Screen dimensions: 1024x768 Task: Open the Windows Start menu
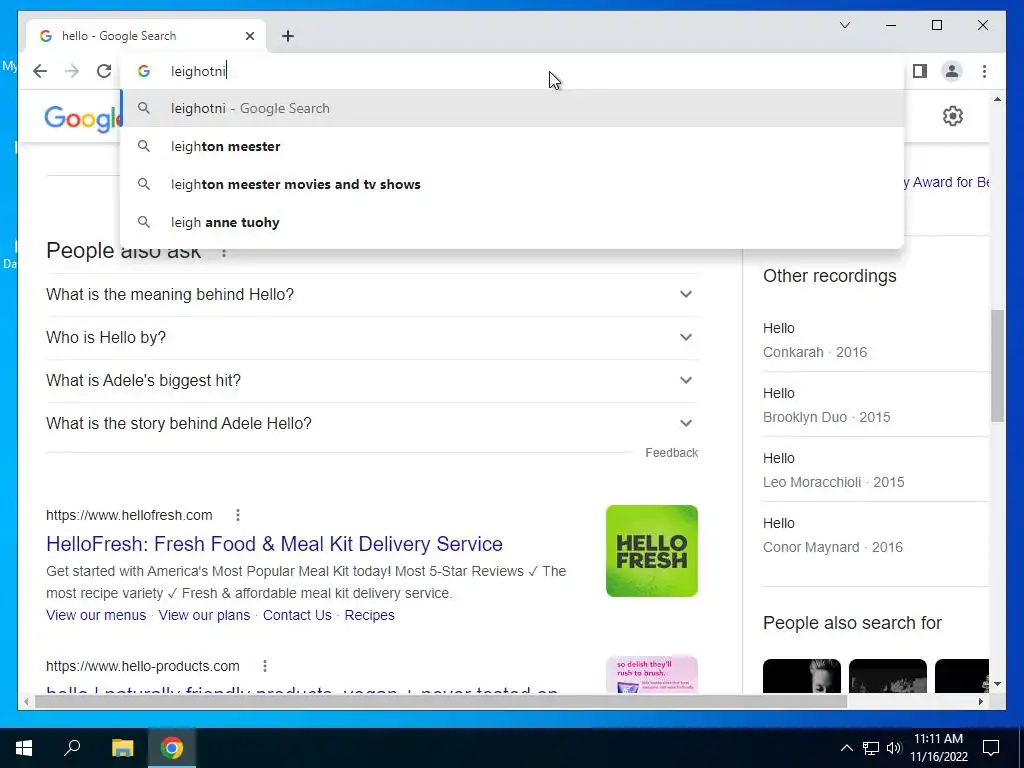(x=24, y=748)
